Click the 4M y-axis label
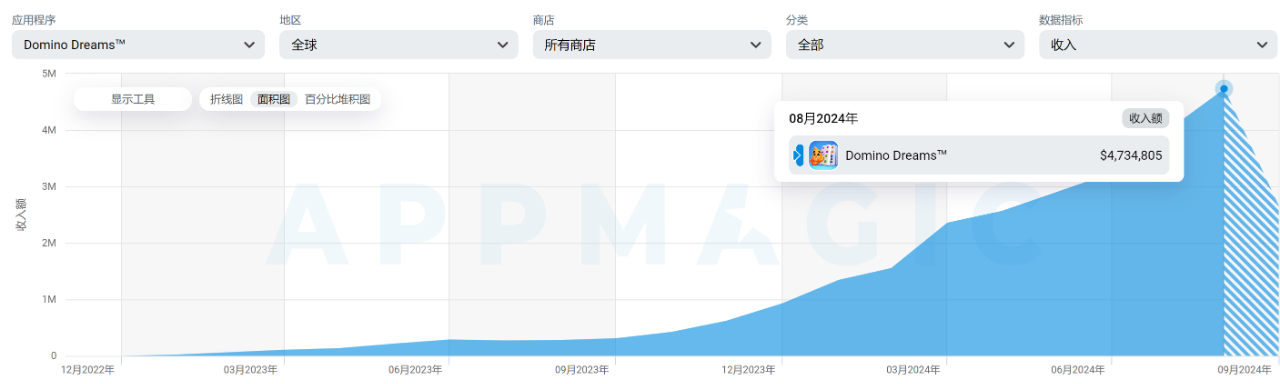This screenshot has width=1280, height=384. [48, 130]
